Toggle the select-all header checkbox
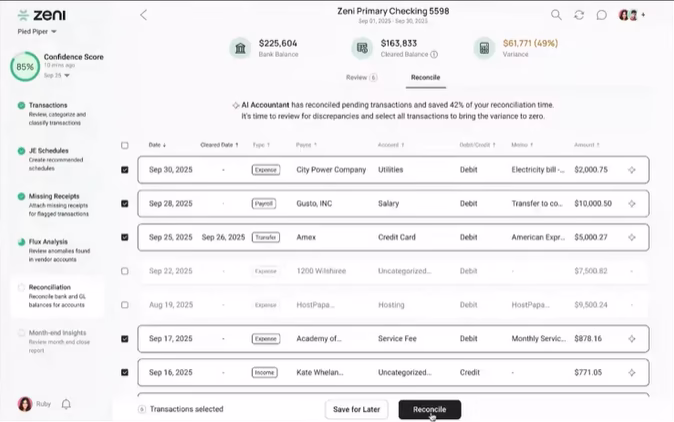 pyautogui.click(x=125, y=145)
